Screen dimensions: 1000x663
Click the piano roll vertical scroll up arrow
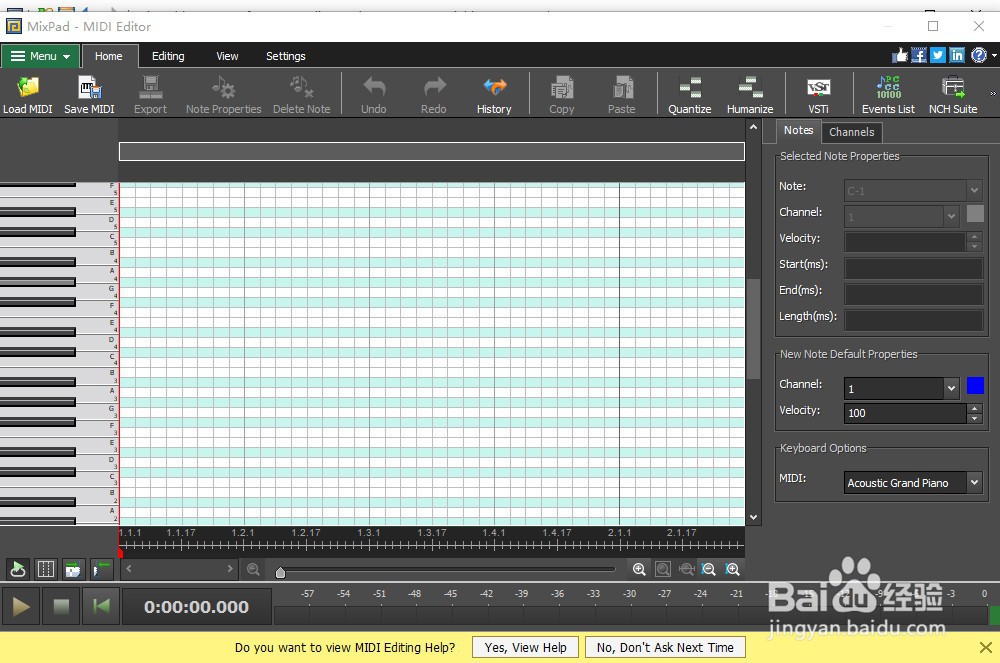point(753,127)
